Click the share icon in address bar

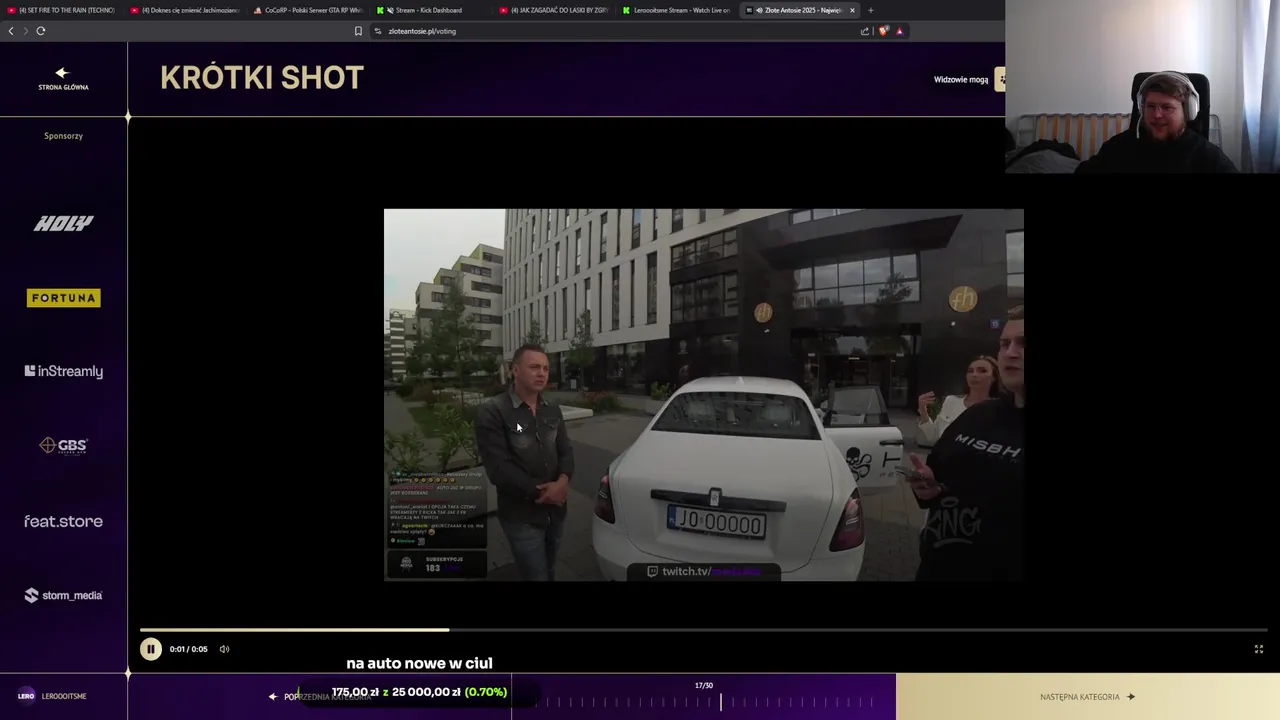865,31
